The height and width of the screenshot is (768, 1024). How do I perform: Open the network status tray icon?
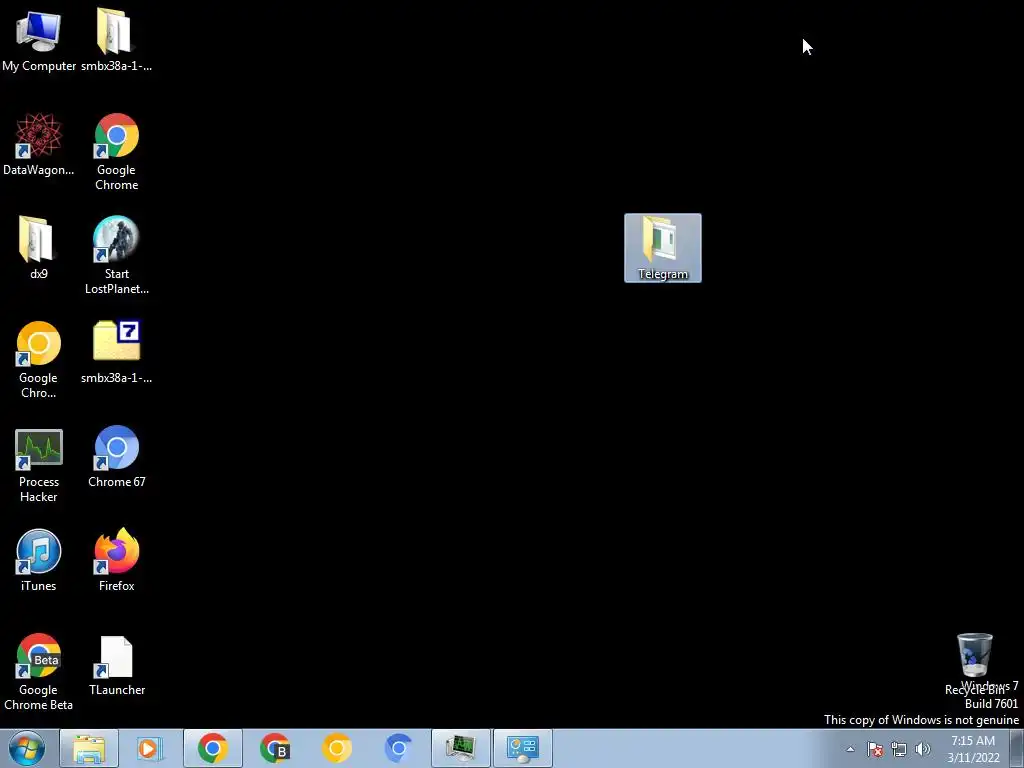pyautogui.click(x=899, y=749)
